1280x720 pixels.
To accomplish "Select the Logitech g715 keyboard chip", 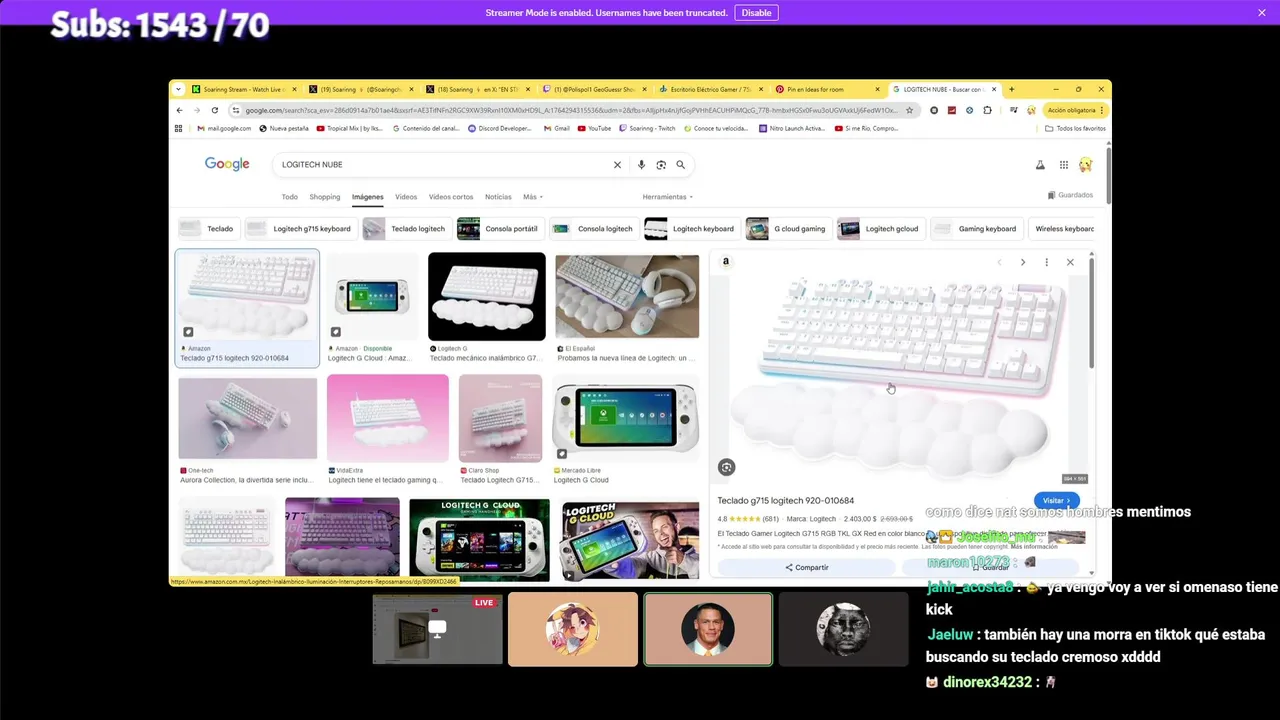I will (x=301, y=229).
